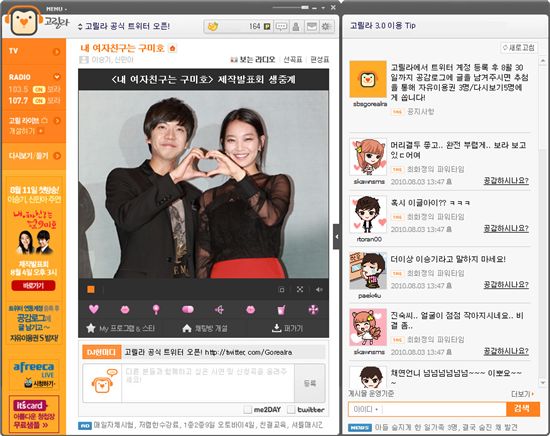
Task: Expand 다시보기/듣기 sidebar arrow
Action: point(57,155)
